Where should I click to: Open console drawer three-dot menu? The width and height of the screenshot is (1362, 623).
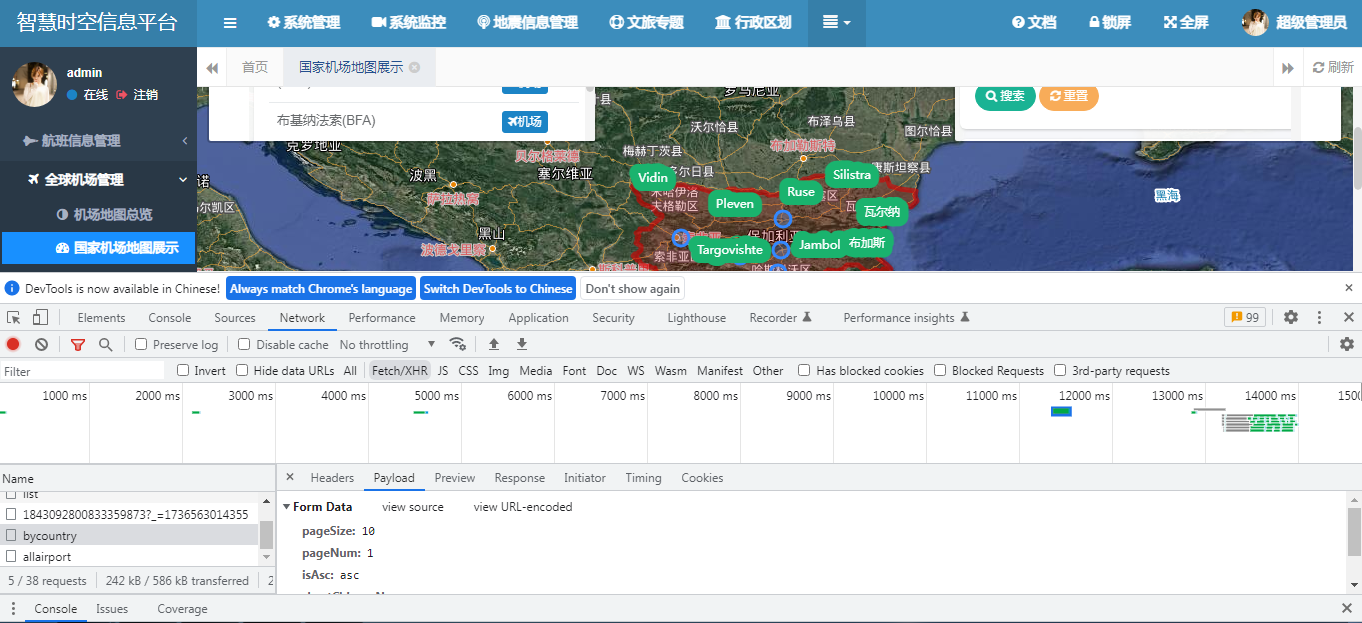click(x=13, y=608)
